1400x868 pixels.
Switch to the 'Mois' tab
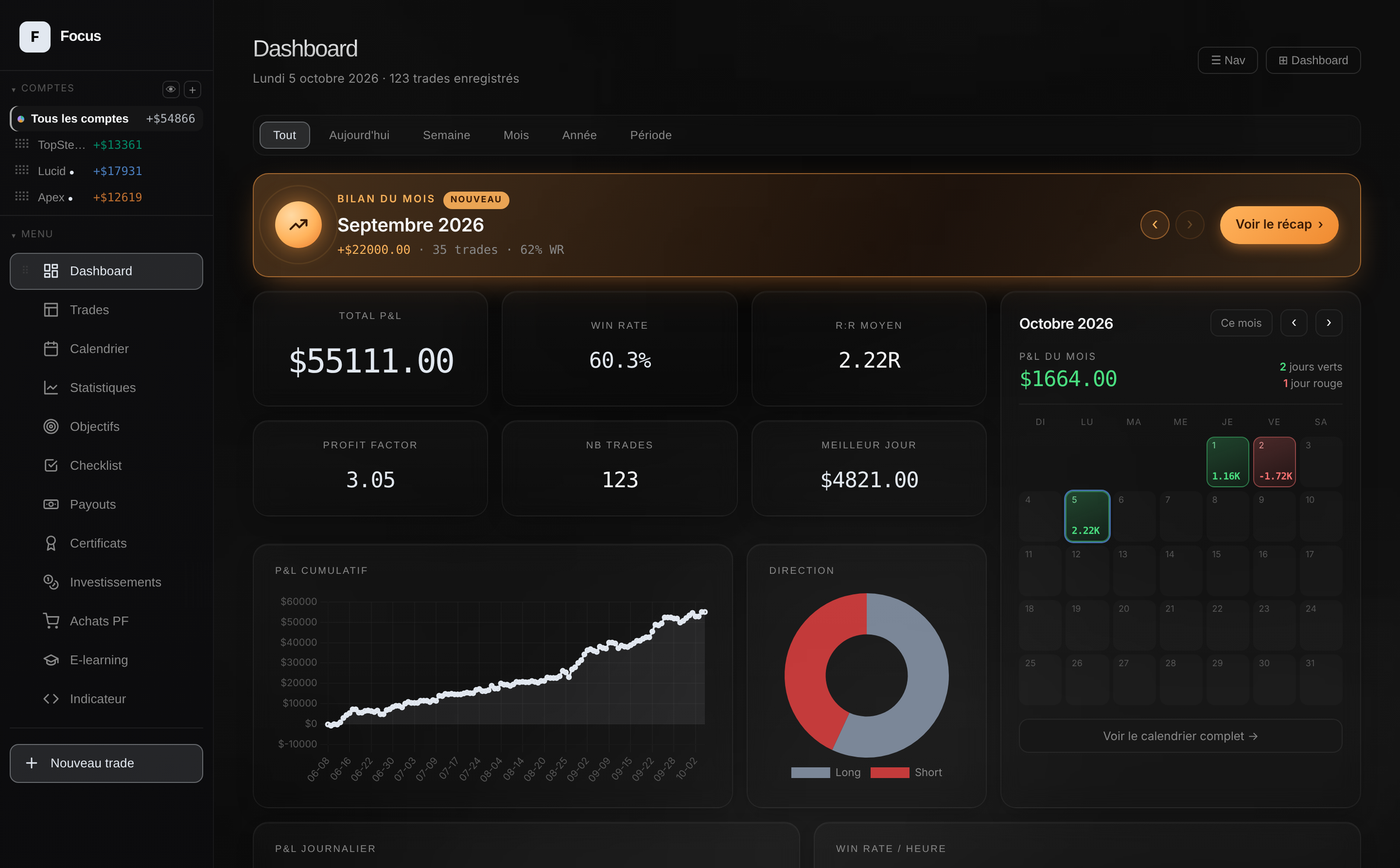click(x=516, y=135)
